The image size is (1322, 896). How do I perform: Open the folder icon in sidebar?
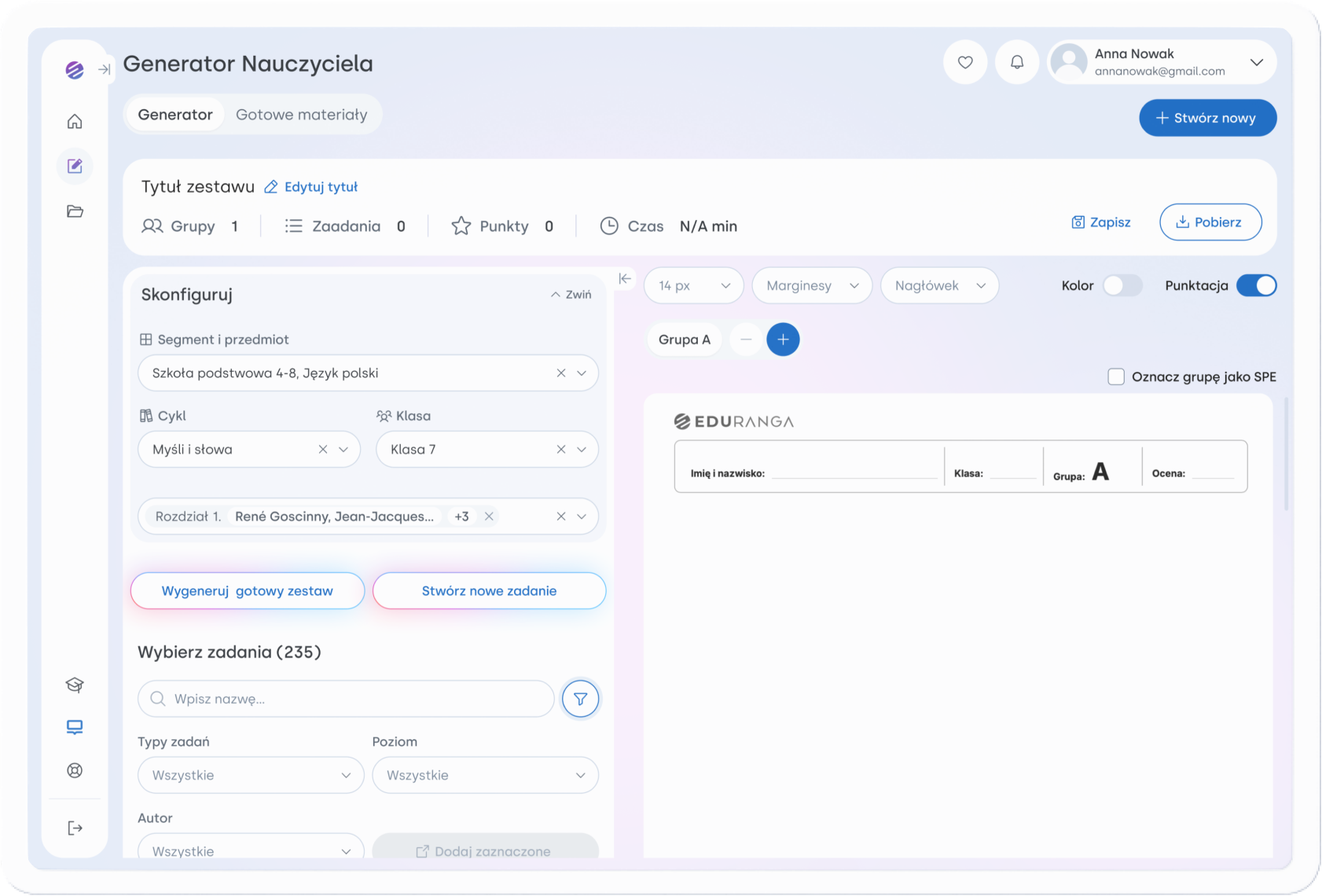tap(75, 211)
